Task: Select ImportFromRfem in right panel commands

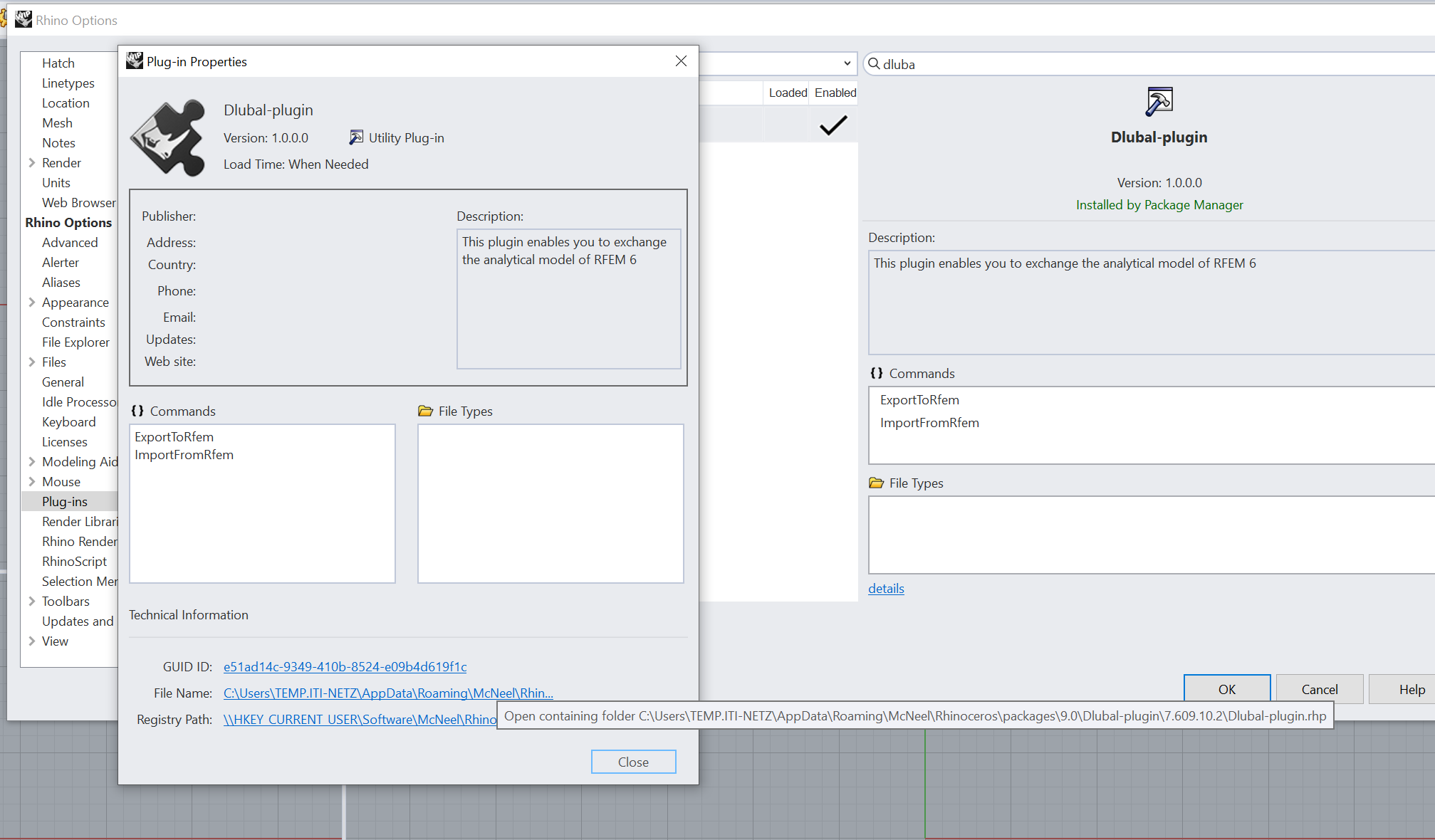Action: tap(929, 422)
